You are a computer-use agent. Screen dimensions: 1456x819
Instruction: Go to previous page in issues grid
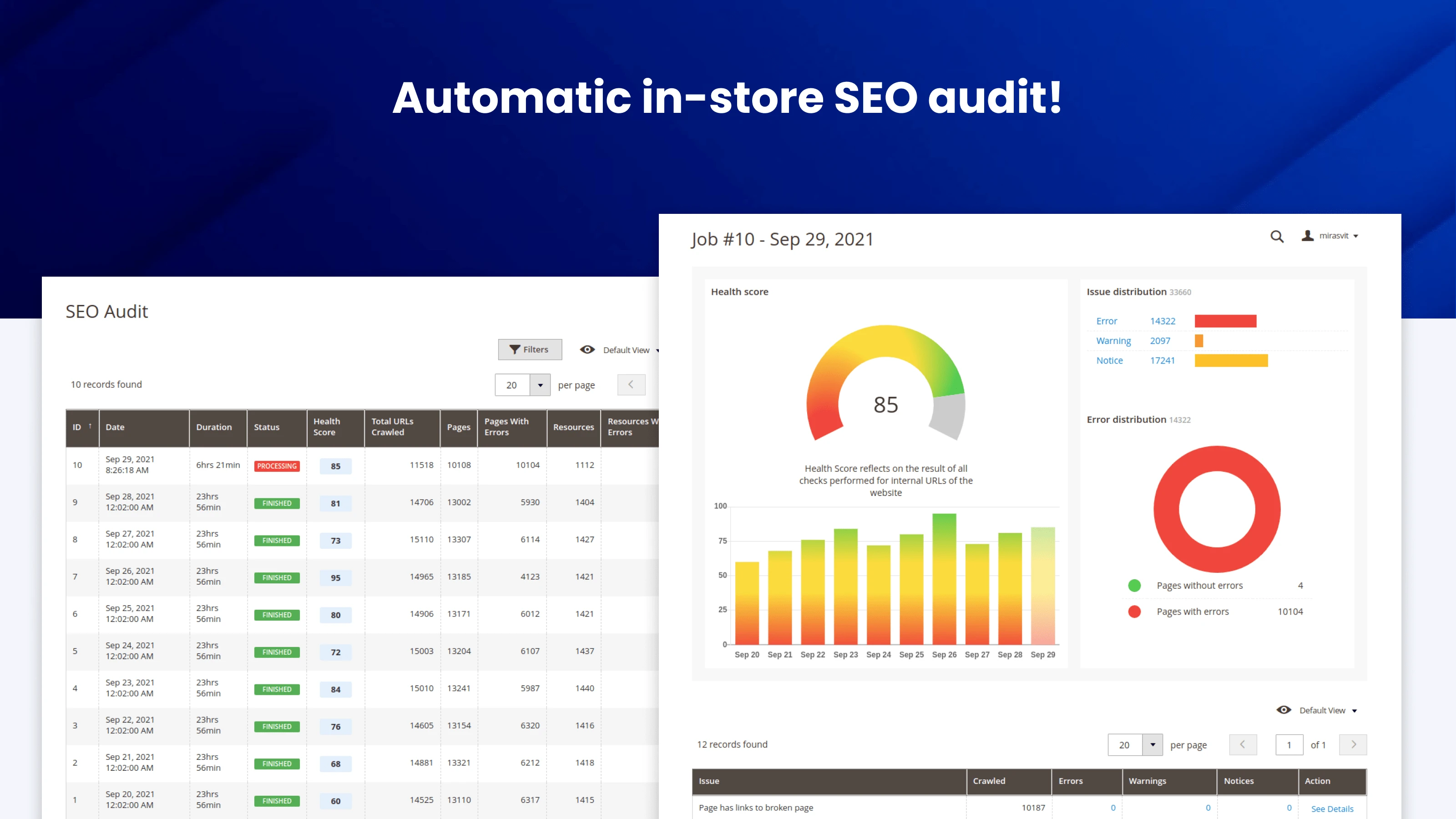[x=1242, y=744]
